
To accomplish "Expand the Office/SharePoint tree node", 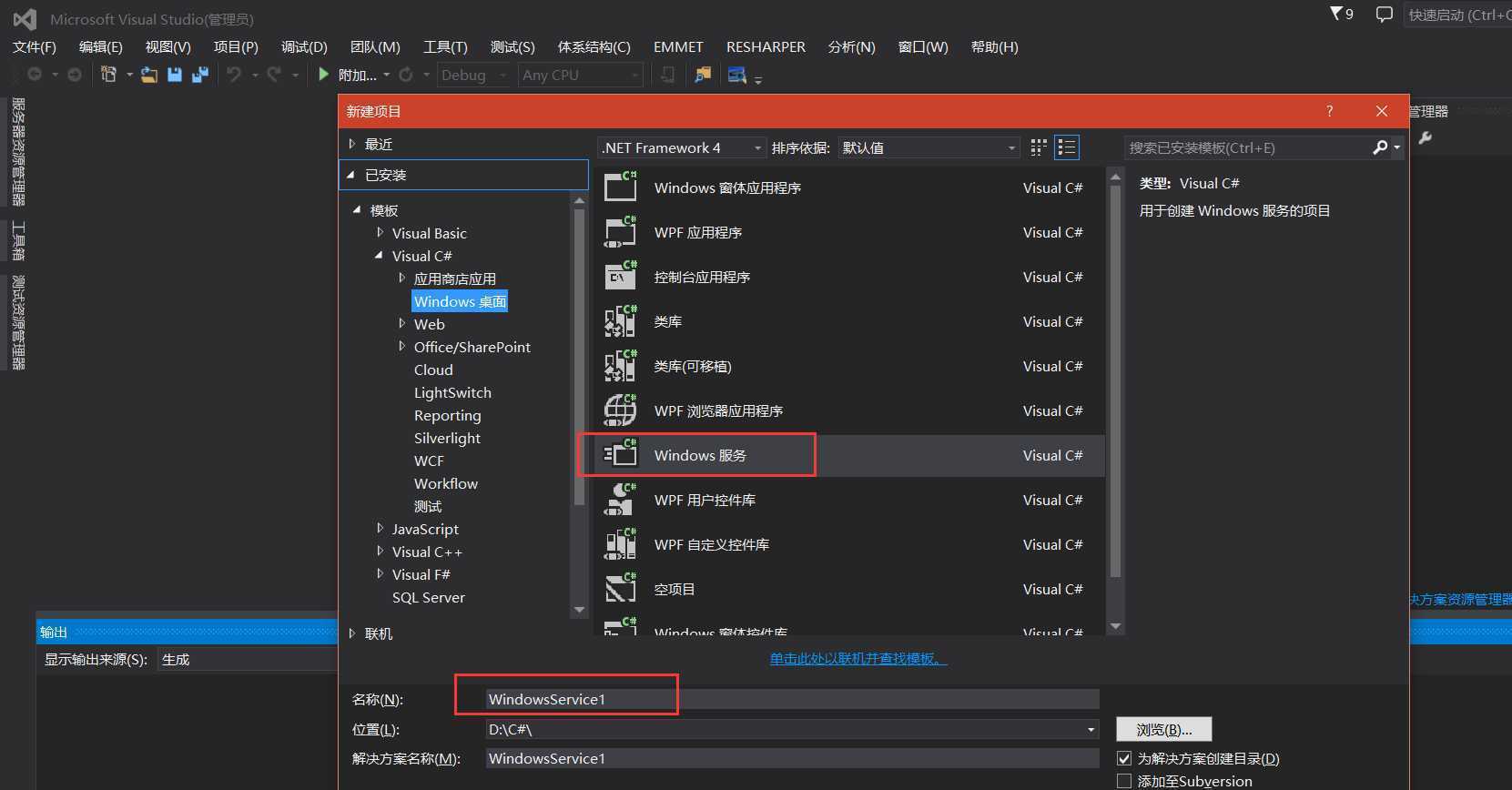I will pyautogui.click(x=402, y=347).
